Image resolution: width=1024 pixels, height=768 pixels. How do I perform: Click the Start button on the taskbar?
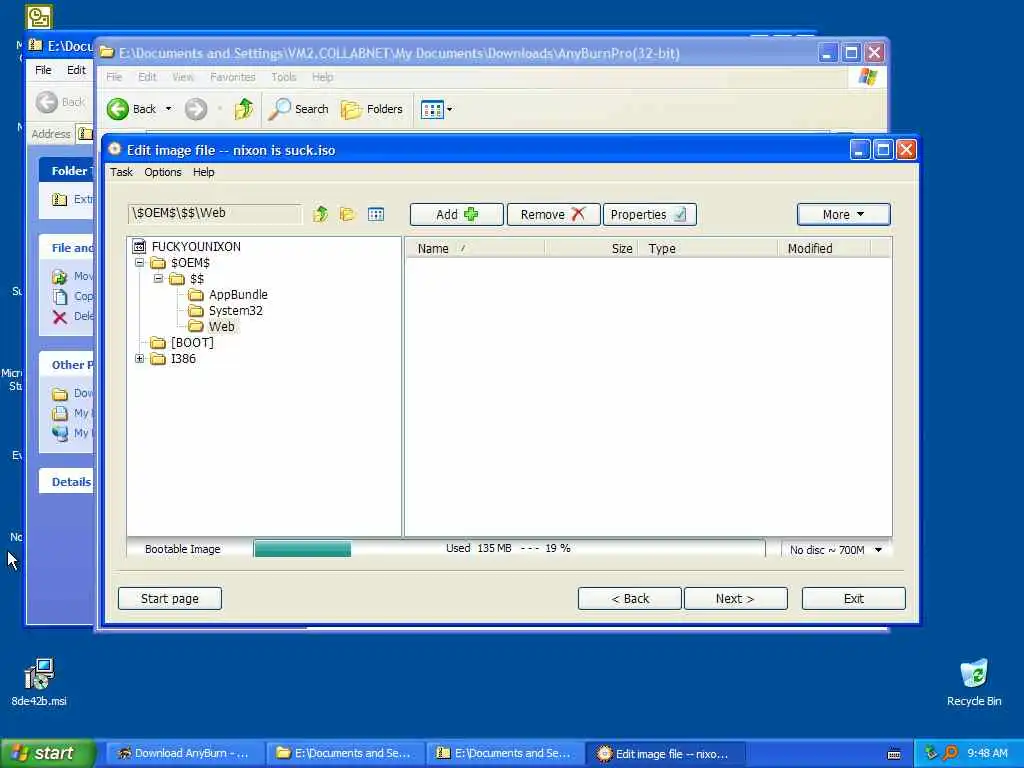tap(48, 753)
